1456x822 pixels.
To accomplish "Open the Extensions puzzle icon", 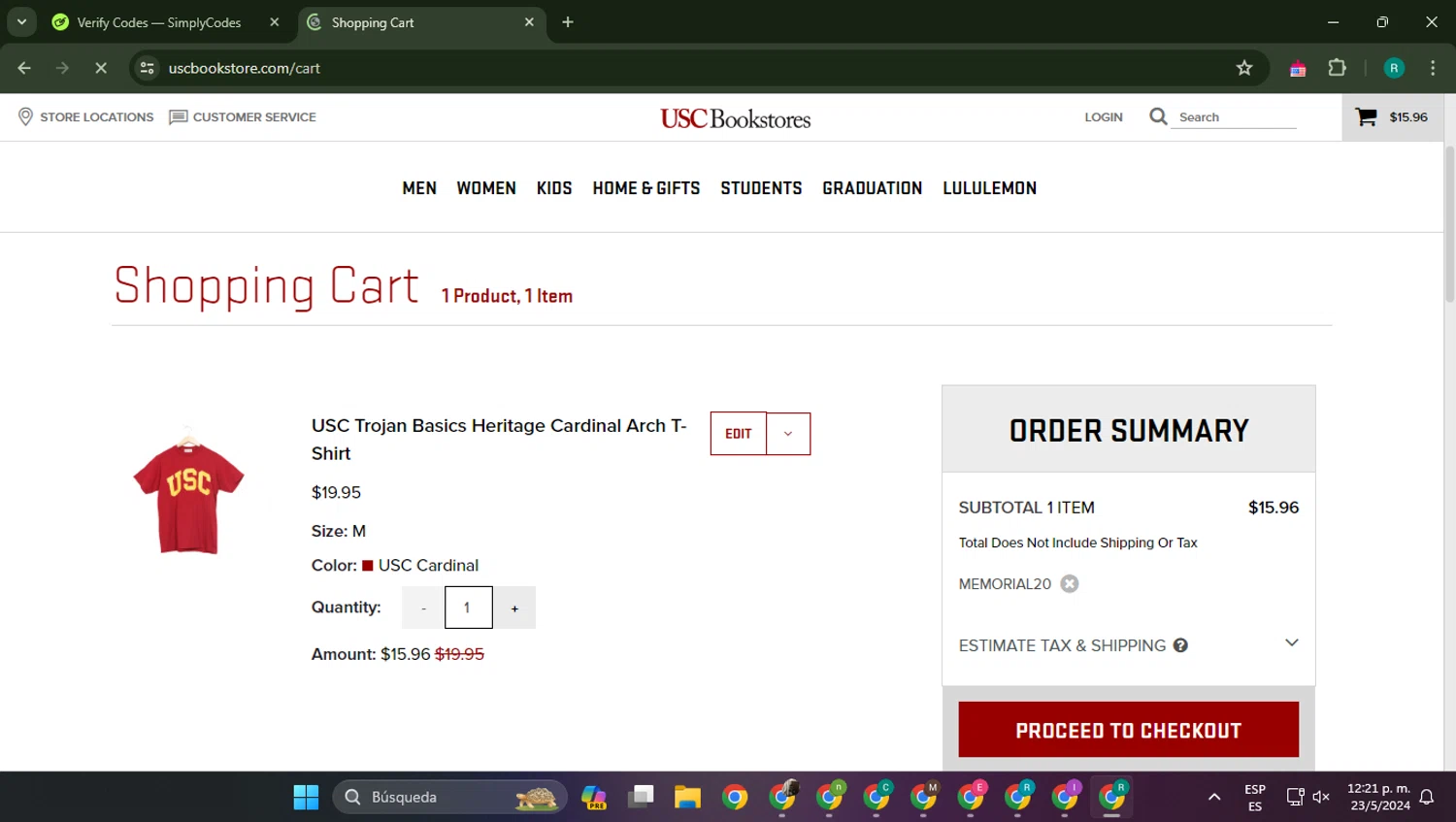I will [x=1338, y=68].
